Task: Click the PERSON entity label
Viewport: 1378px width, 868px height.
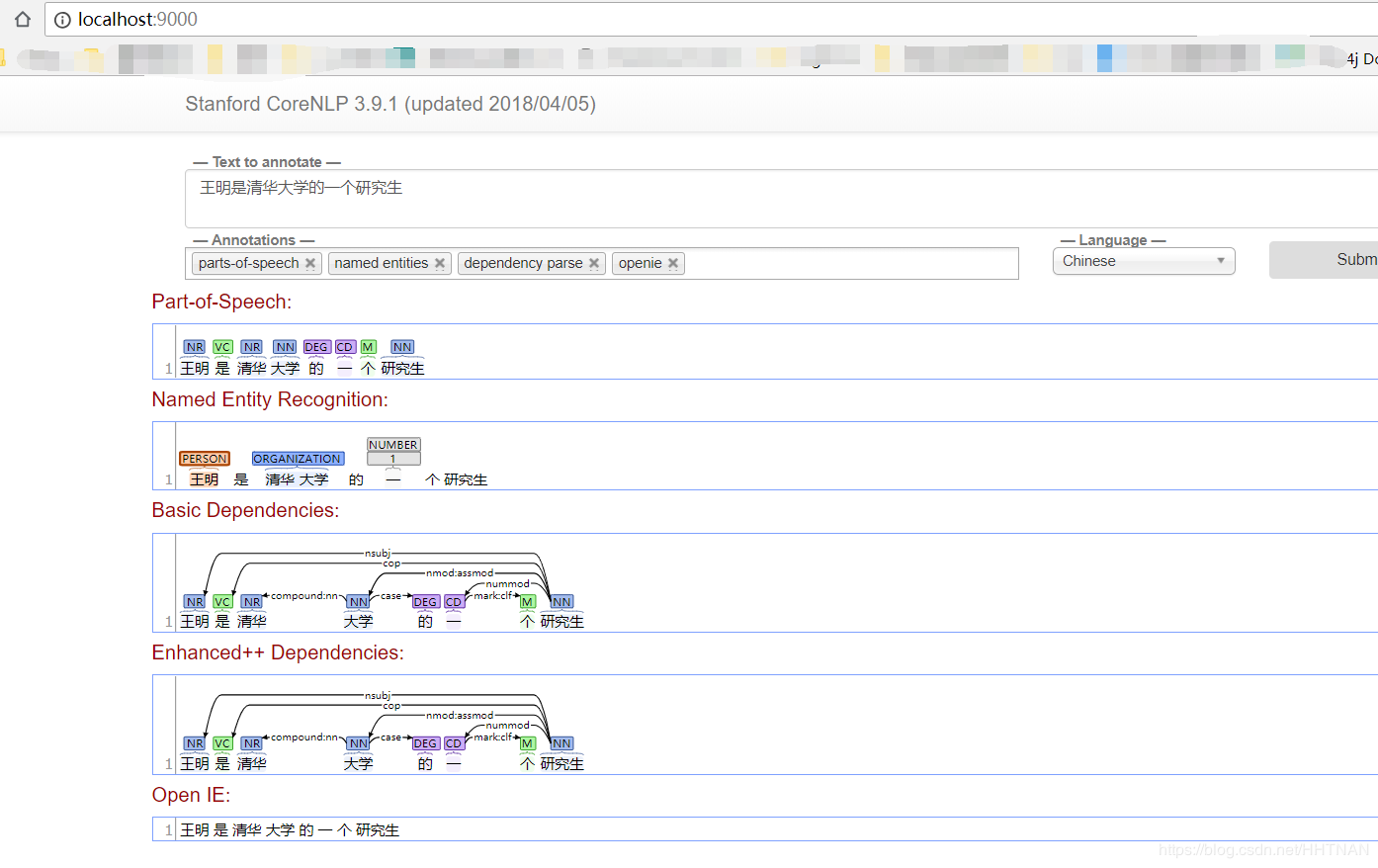Action: (205, 459)
